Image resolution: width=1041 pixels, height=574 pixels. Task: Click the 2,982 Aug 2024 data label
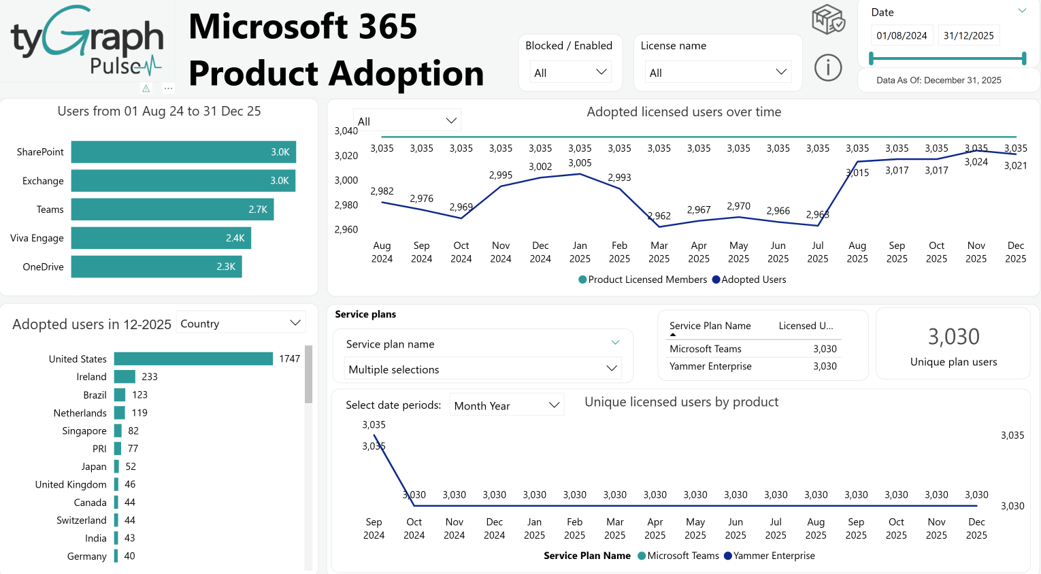click(382, 191)
